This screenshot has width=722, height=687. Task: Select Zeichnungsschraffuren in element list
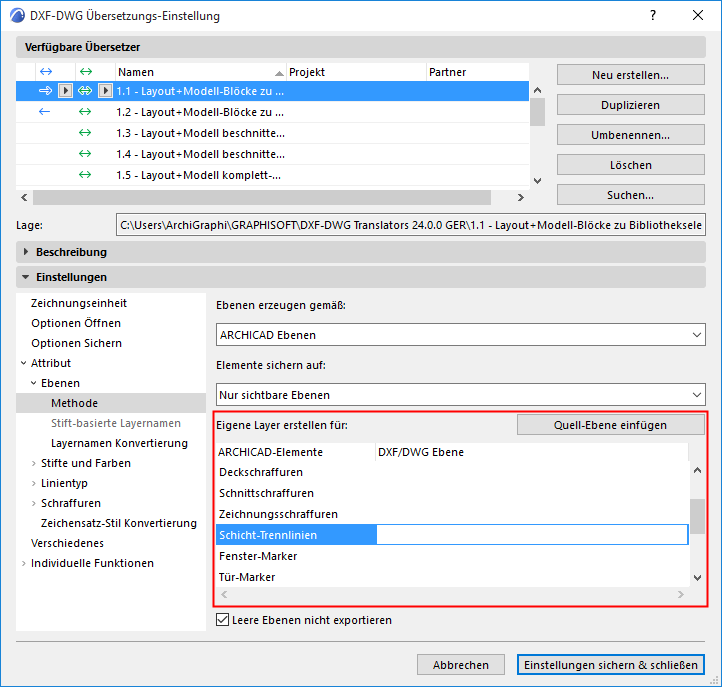[453, 514]
